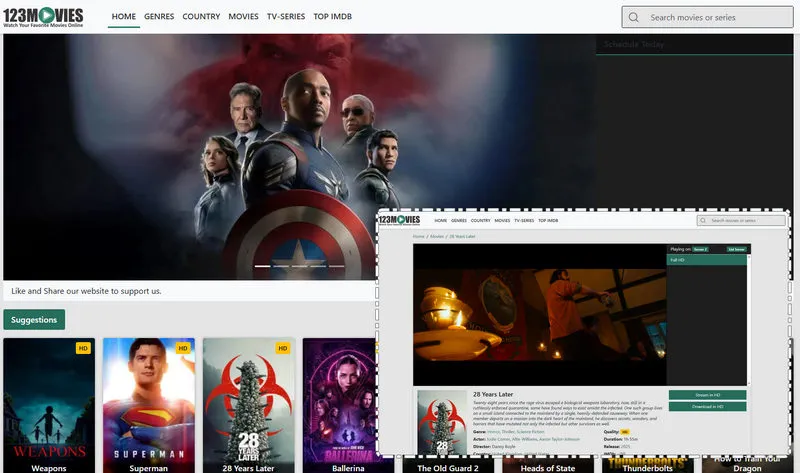Open the TOP IMDB page

[x=335, y=17]
